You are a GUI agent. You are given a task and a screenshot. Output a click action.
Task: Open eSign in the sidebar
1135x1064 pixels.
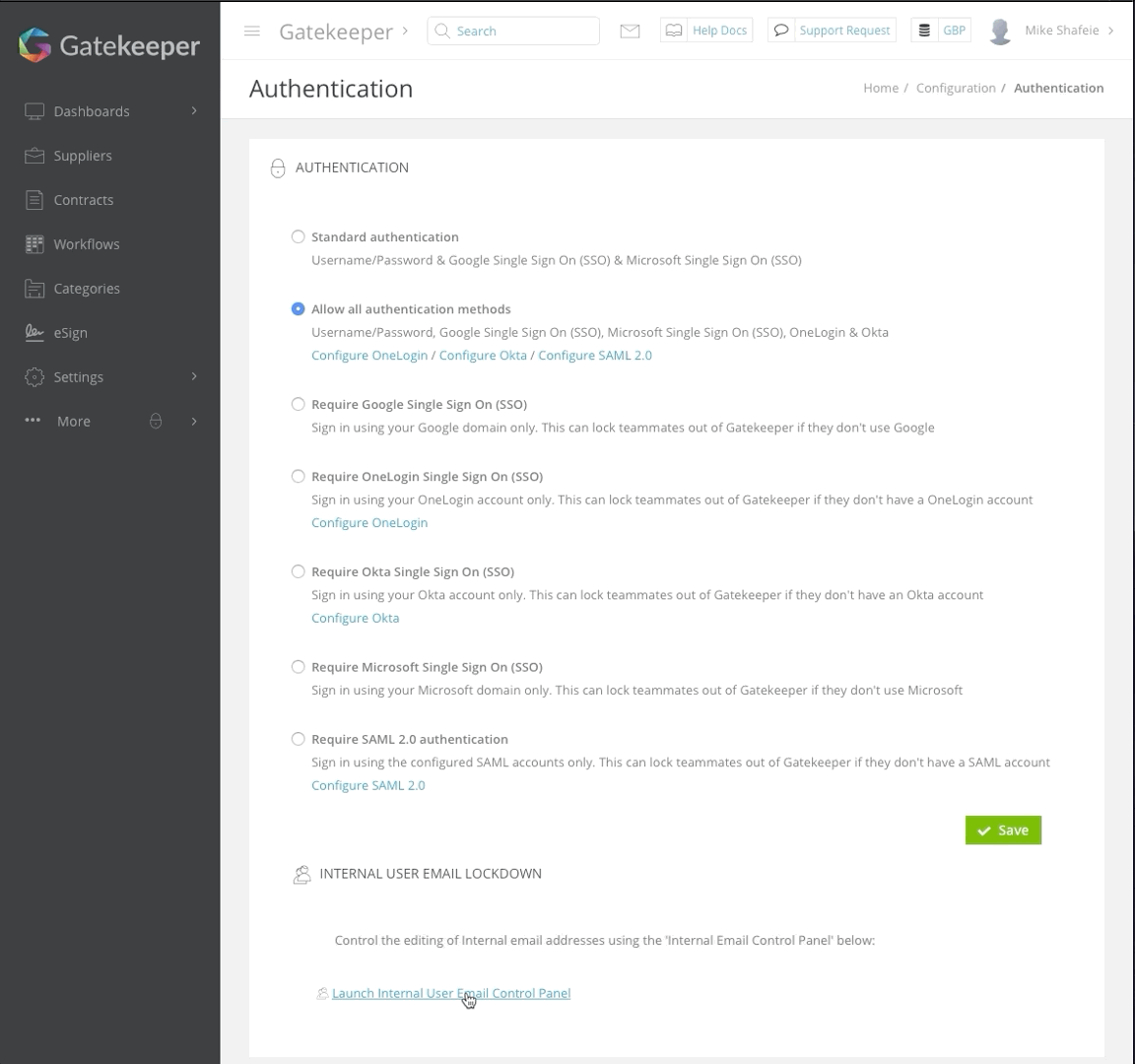click(x=70, y=333)
